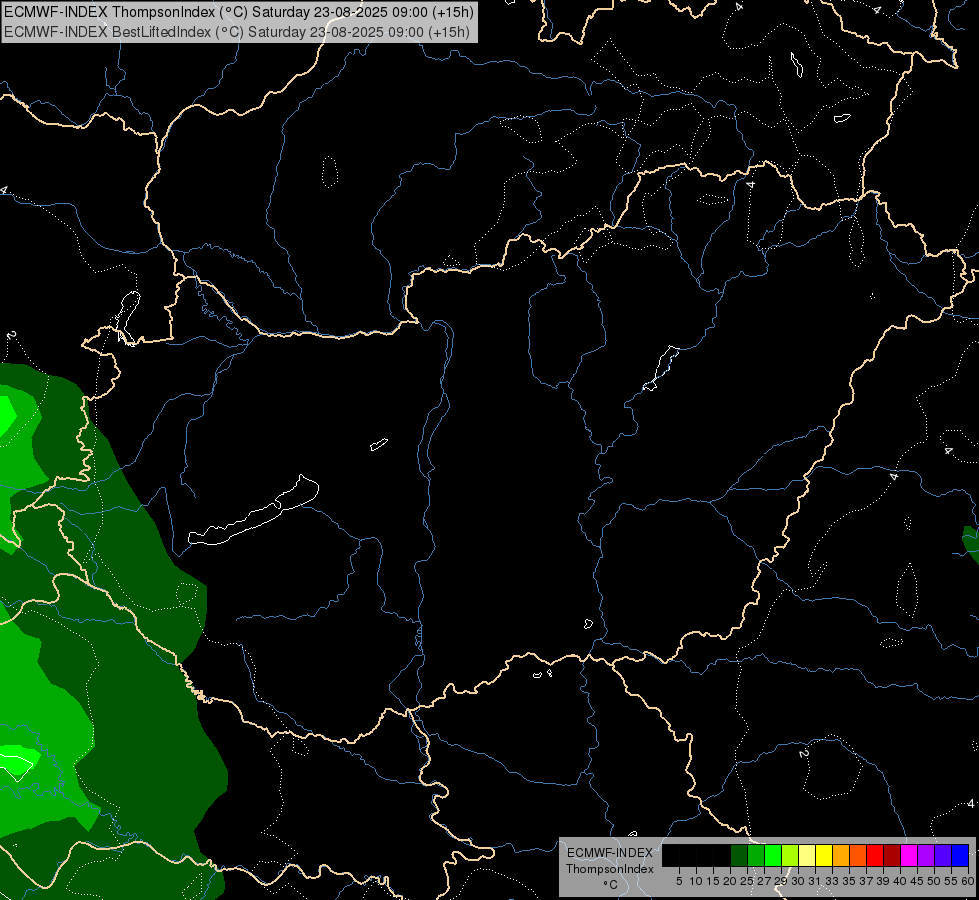Click the legend value 10
Viewport: 979px width, 900px height.
pos(696,881)
